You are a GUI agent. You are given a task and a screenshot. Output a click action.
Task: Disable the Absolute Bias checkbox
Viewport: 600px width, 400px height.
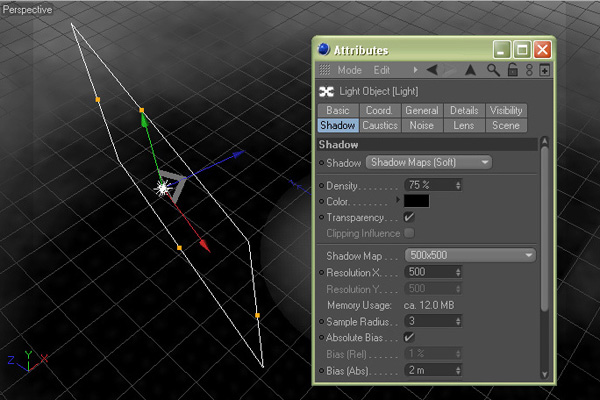pyautogui.click(x=409, y=337)
